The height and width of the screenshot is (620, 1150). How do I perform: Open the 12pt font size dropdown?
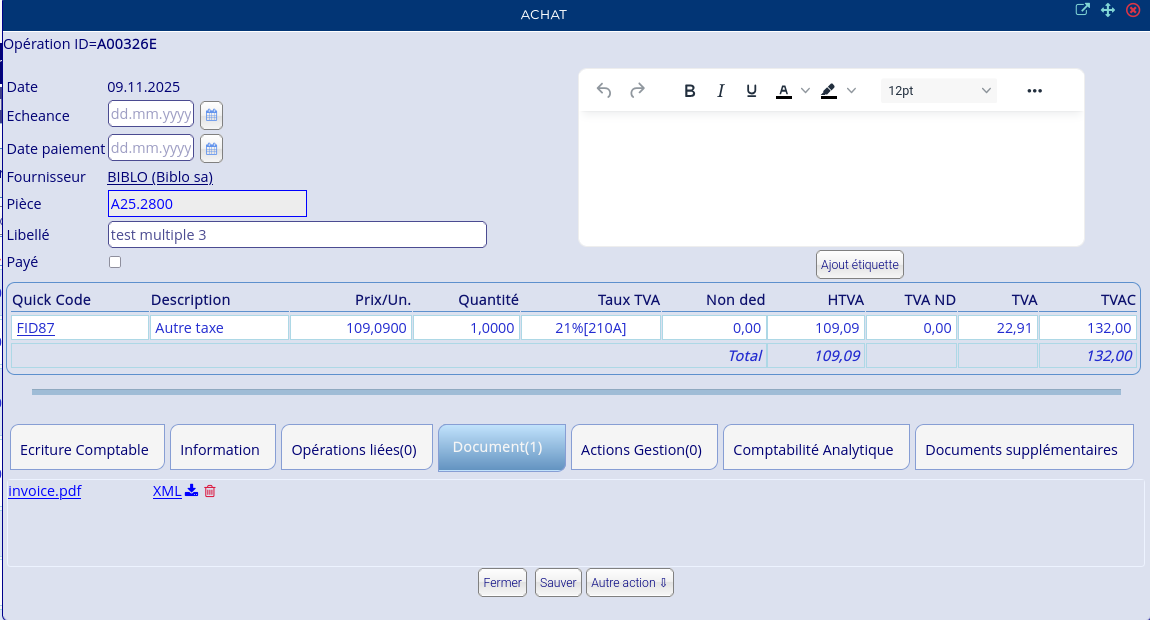pyautogui.click(x=938, y=91)
